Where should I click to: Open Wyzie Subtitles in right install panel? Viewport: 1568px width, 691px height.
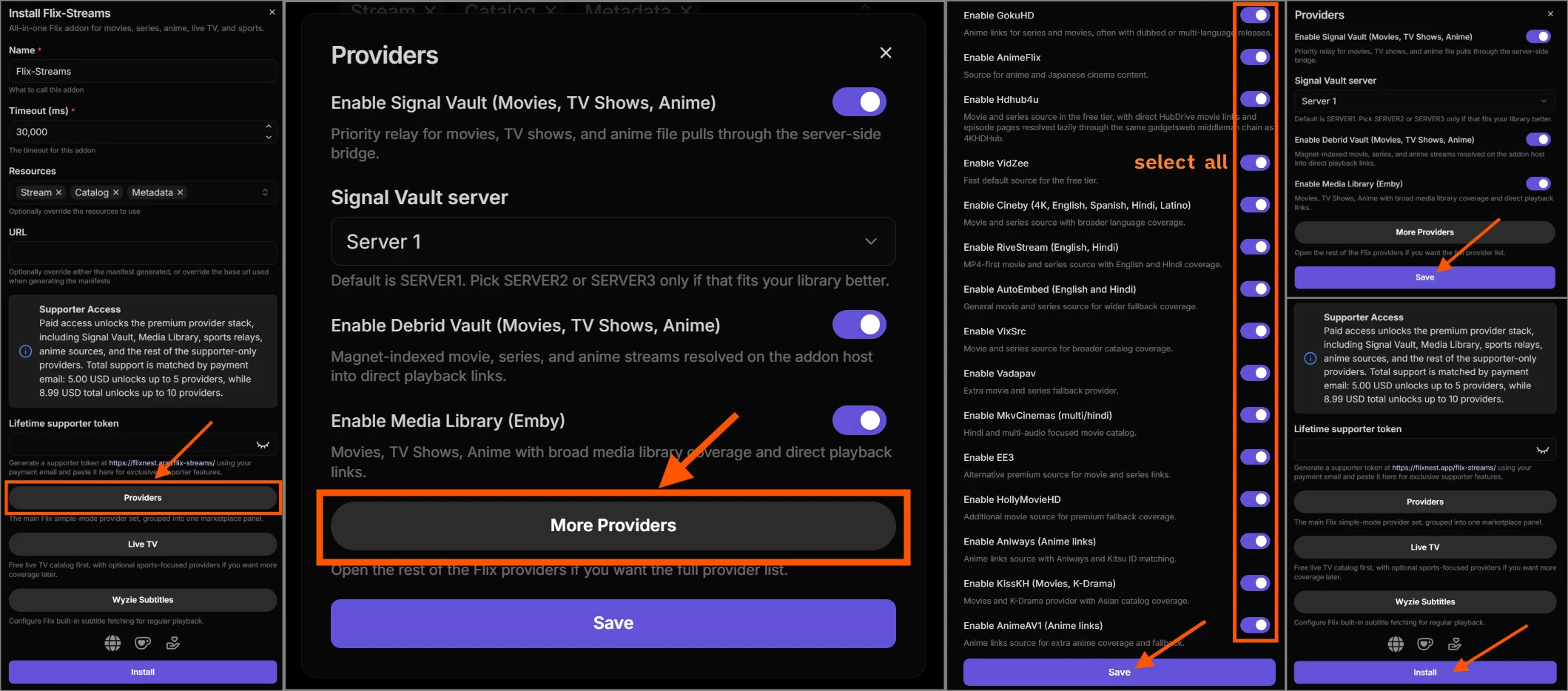click(1424, 602)
